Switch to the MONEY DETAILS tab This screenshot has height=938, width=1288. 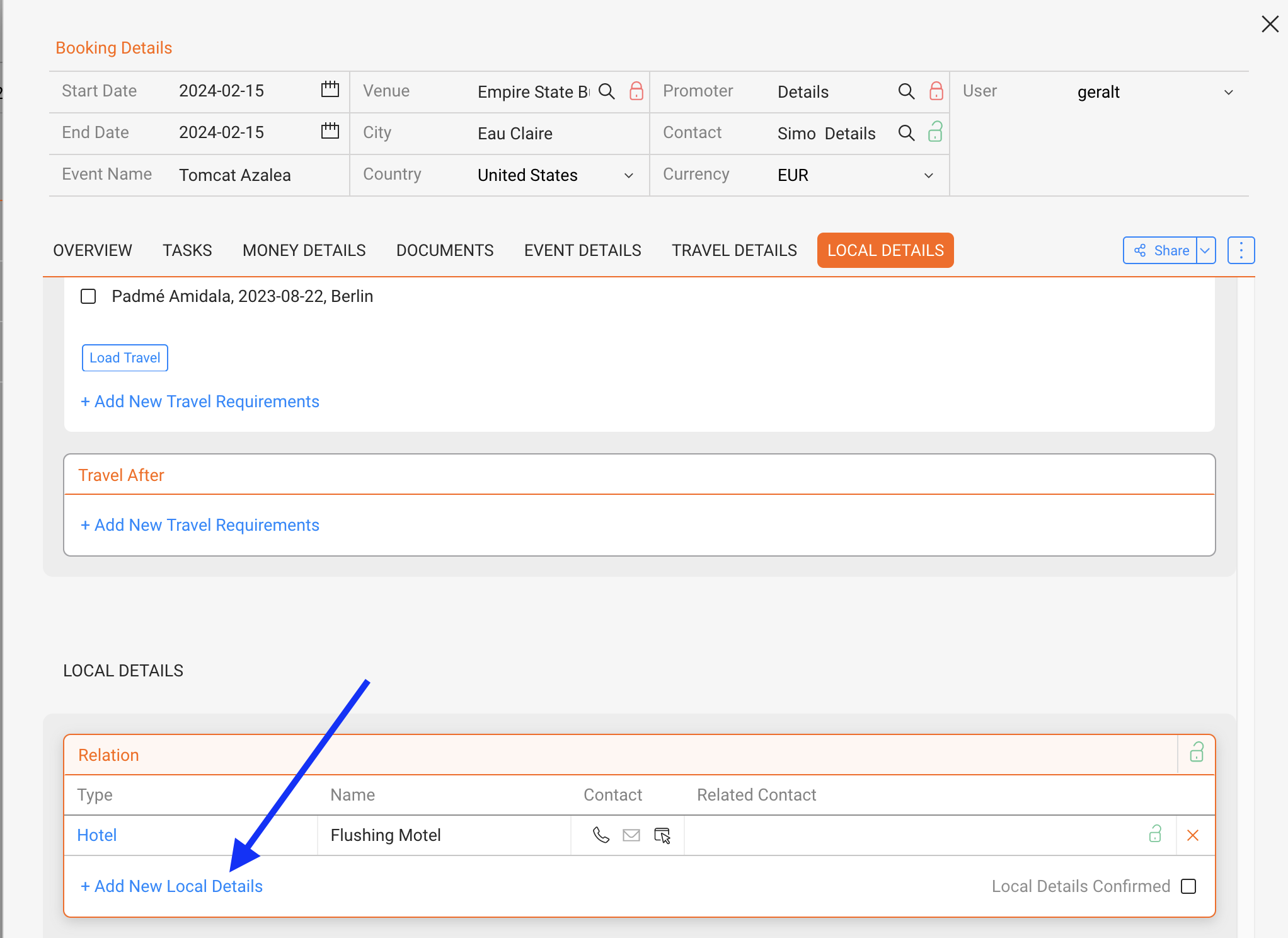(304, 250)
